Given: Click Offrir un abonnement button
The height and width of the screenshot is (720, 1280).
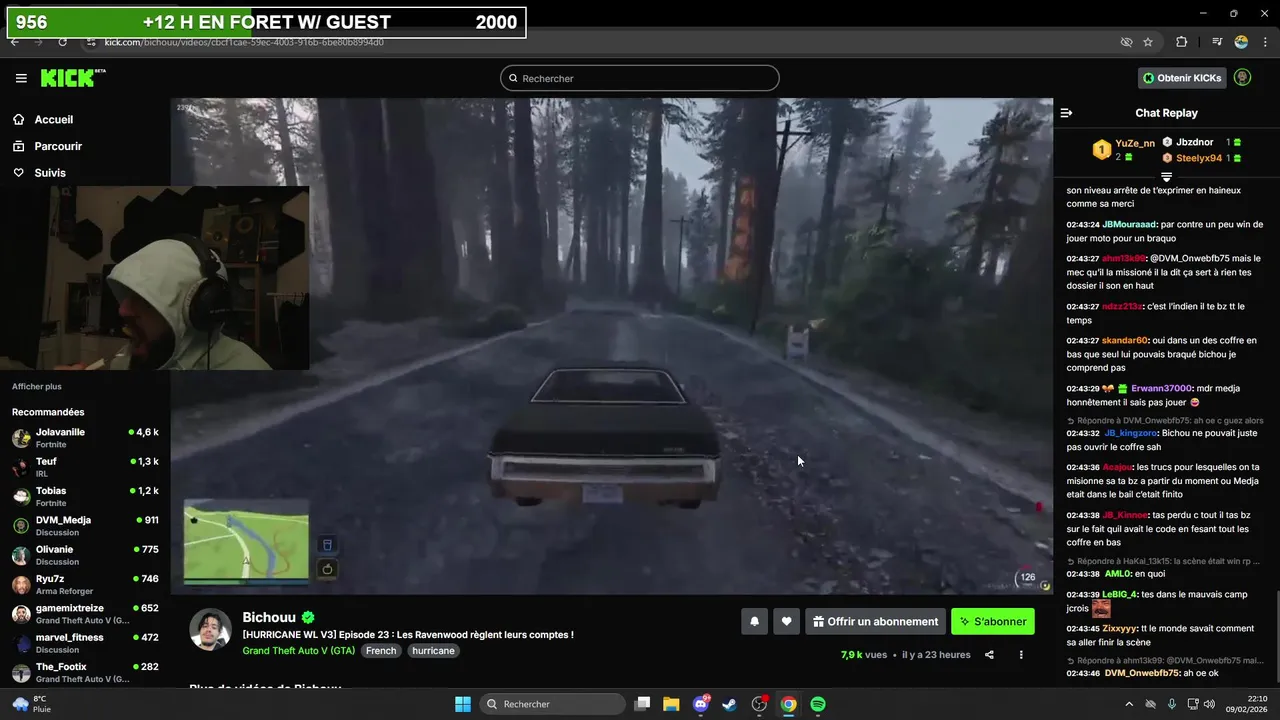Looking at the screenshot, I should (x=875, y=621).
